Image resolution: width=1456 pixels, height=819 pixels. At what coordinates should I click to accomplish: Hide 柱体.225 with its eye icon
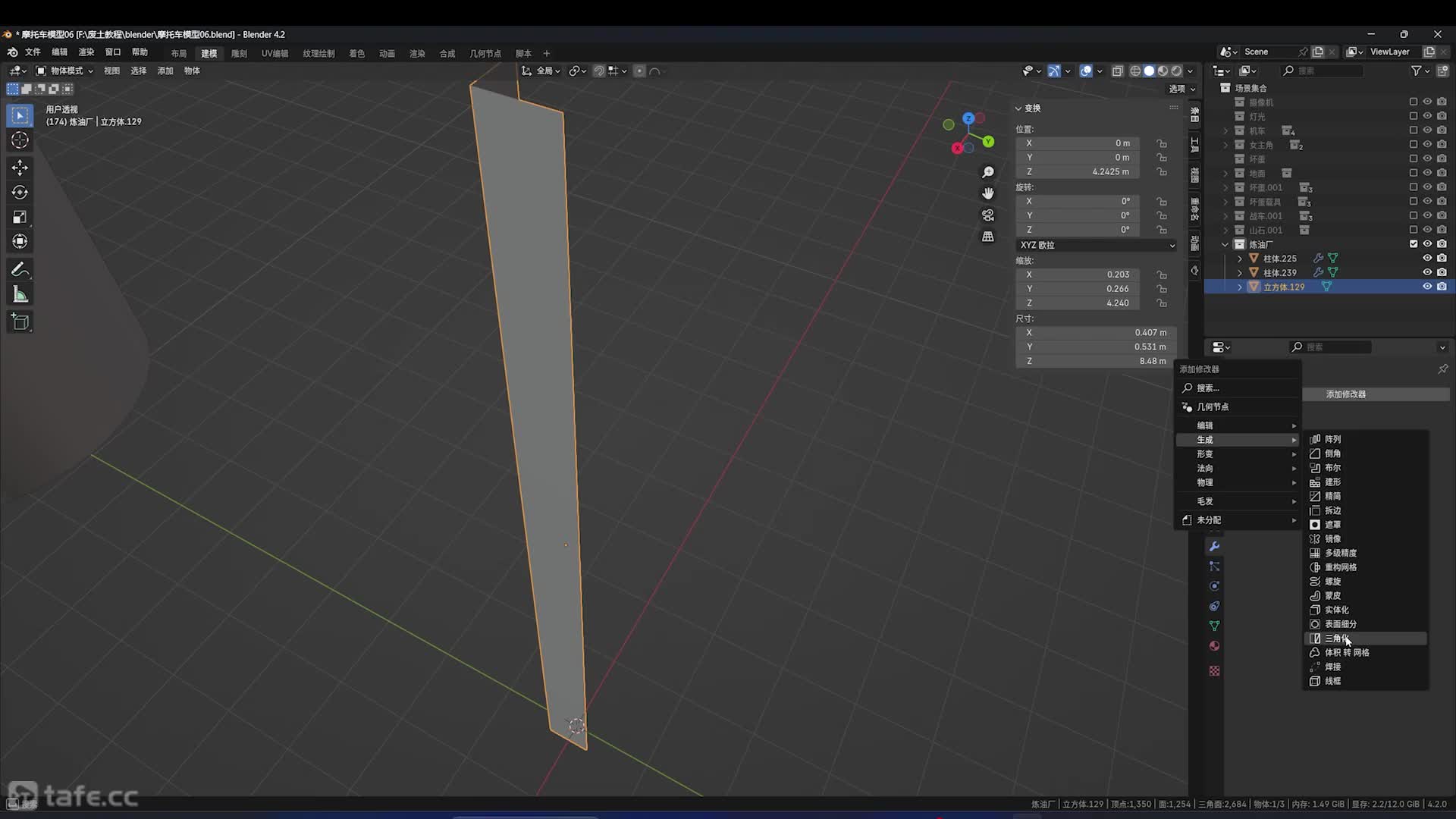click(1427, 259)
